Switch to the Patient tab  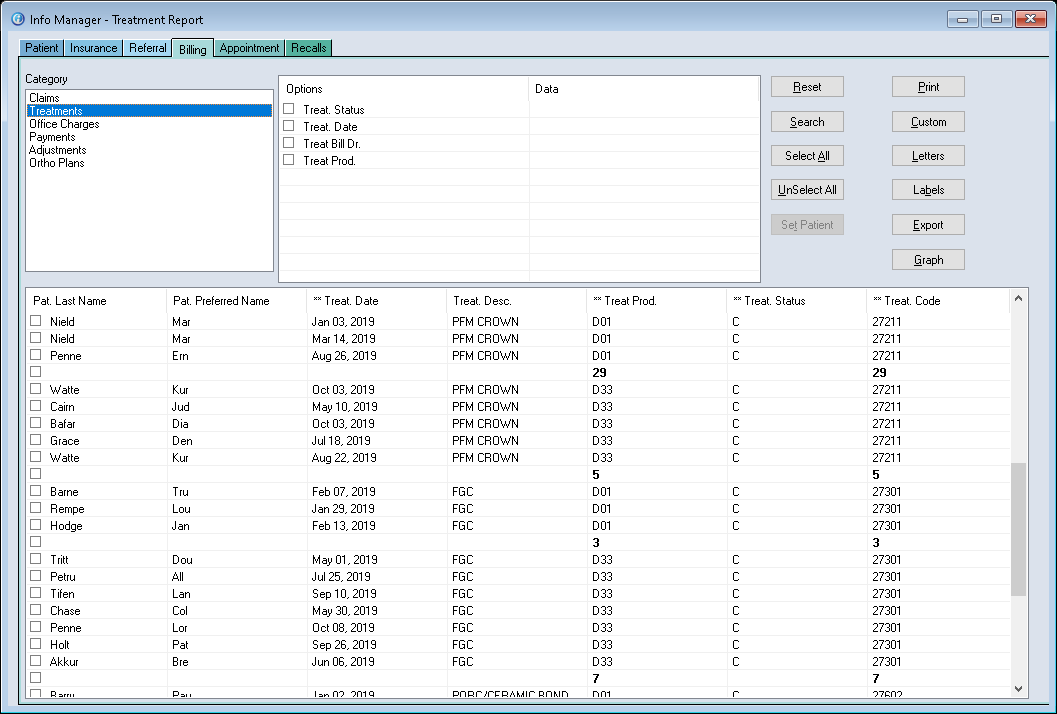click(42, 48)
